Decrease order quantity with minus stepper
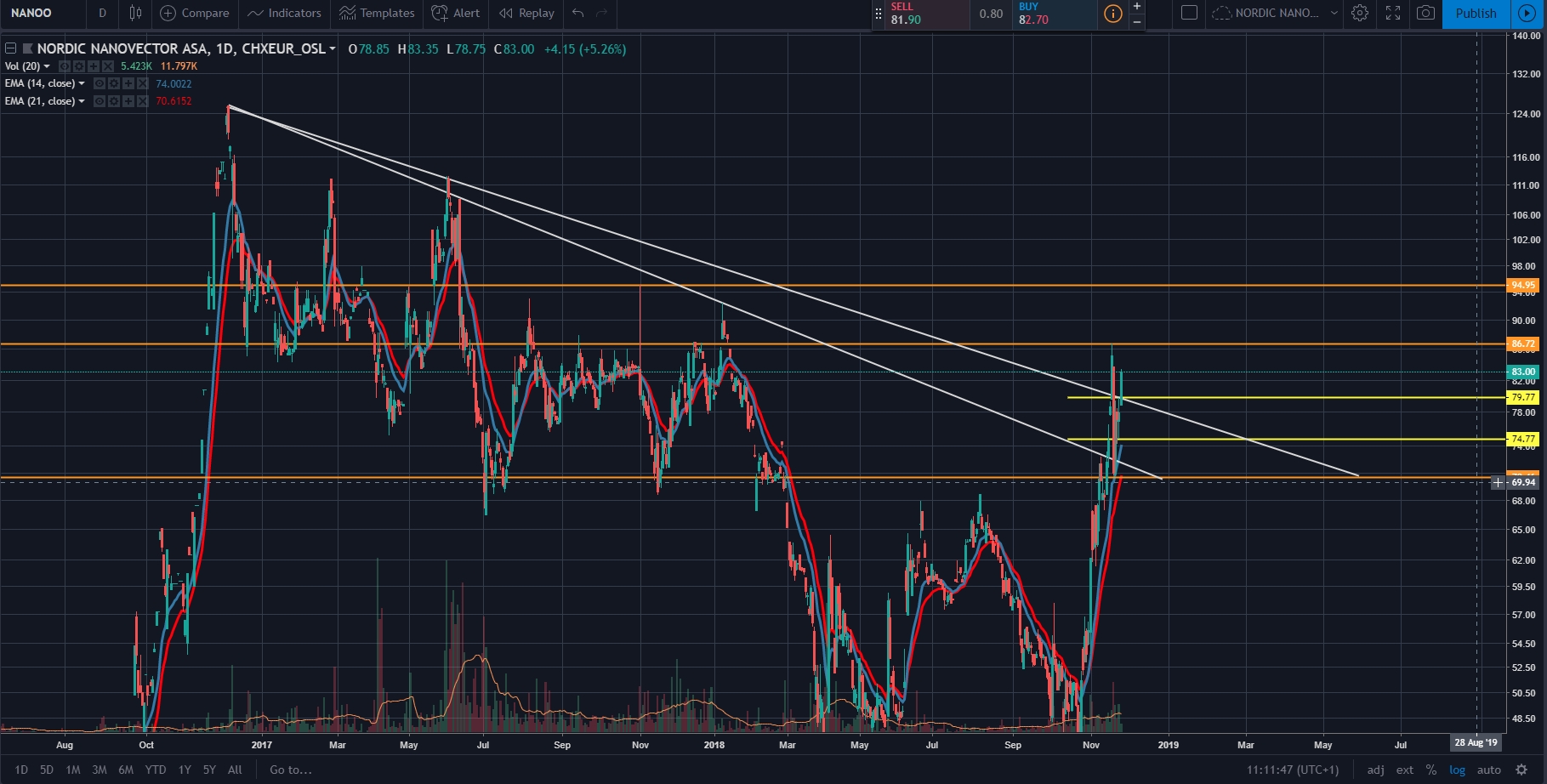 tap(1137, 21)
